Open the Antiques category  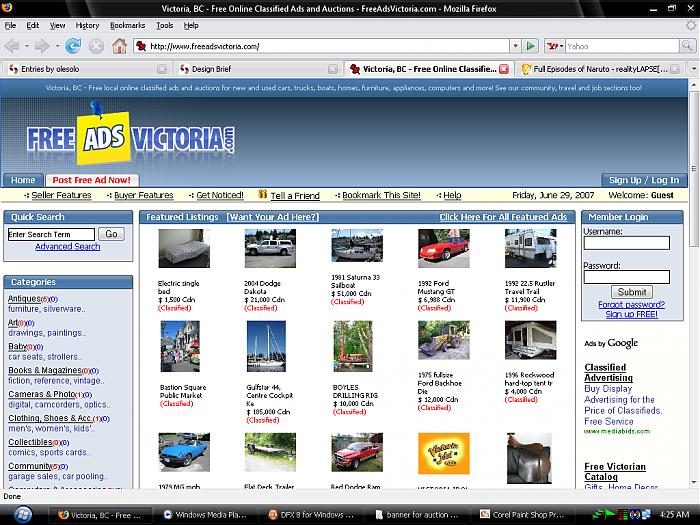point(24,299)
